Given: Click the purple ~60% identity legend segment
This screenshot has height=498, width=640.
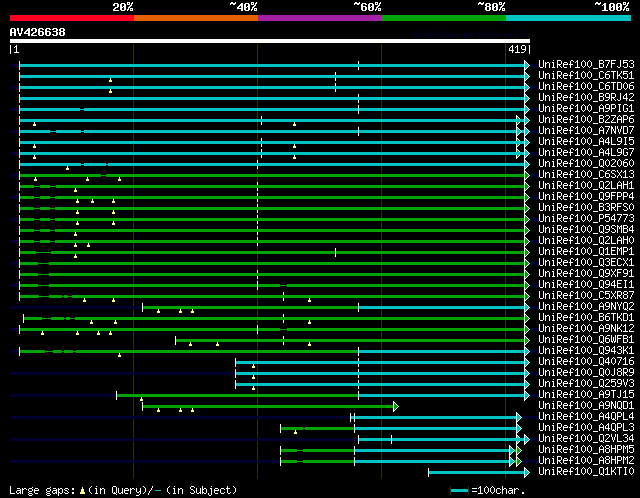Looking at the screenshot, I should 320,18.
